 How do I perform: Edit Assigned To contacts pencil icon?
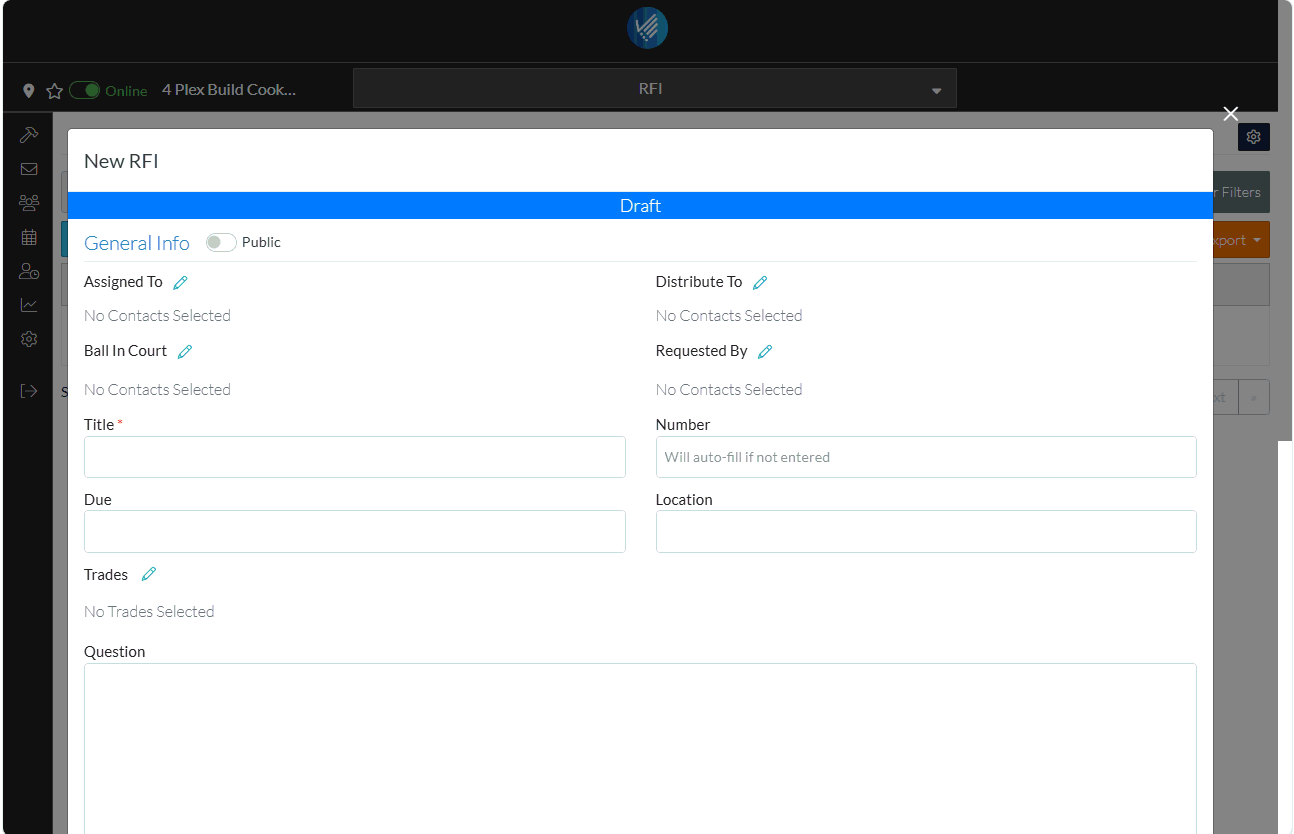point(180,283)
